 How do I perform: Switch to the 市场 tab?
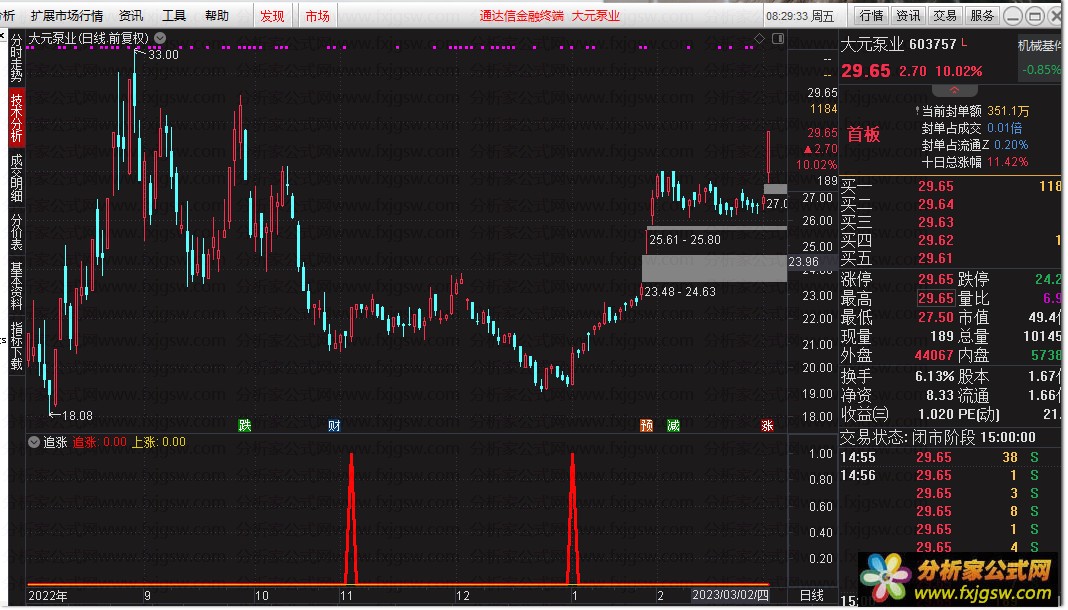coord(317,15)
